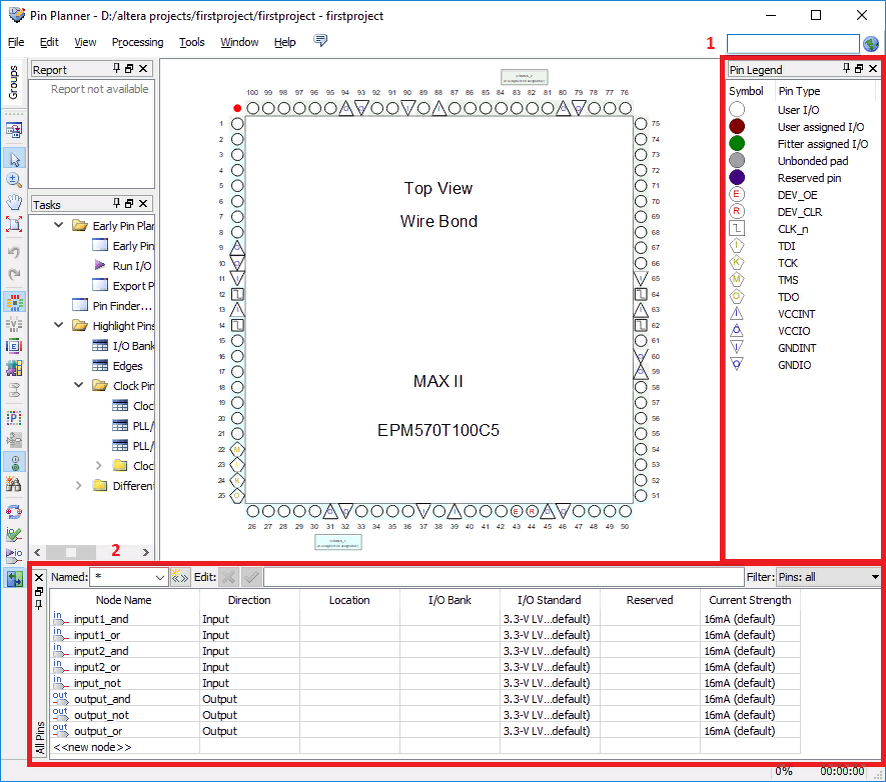Click the search field at top right

[x=793, y=44]
